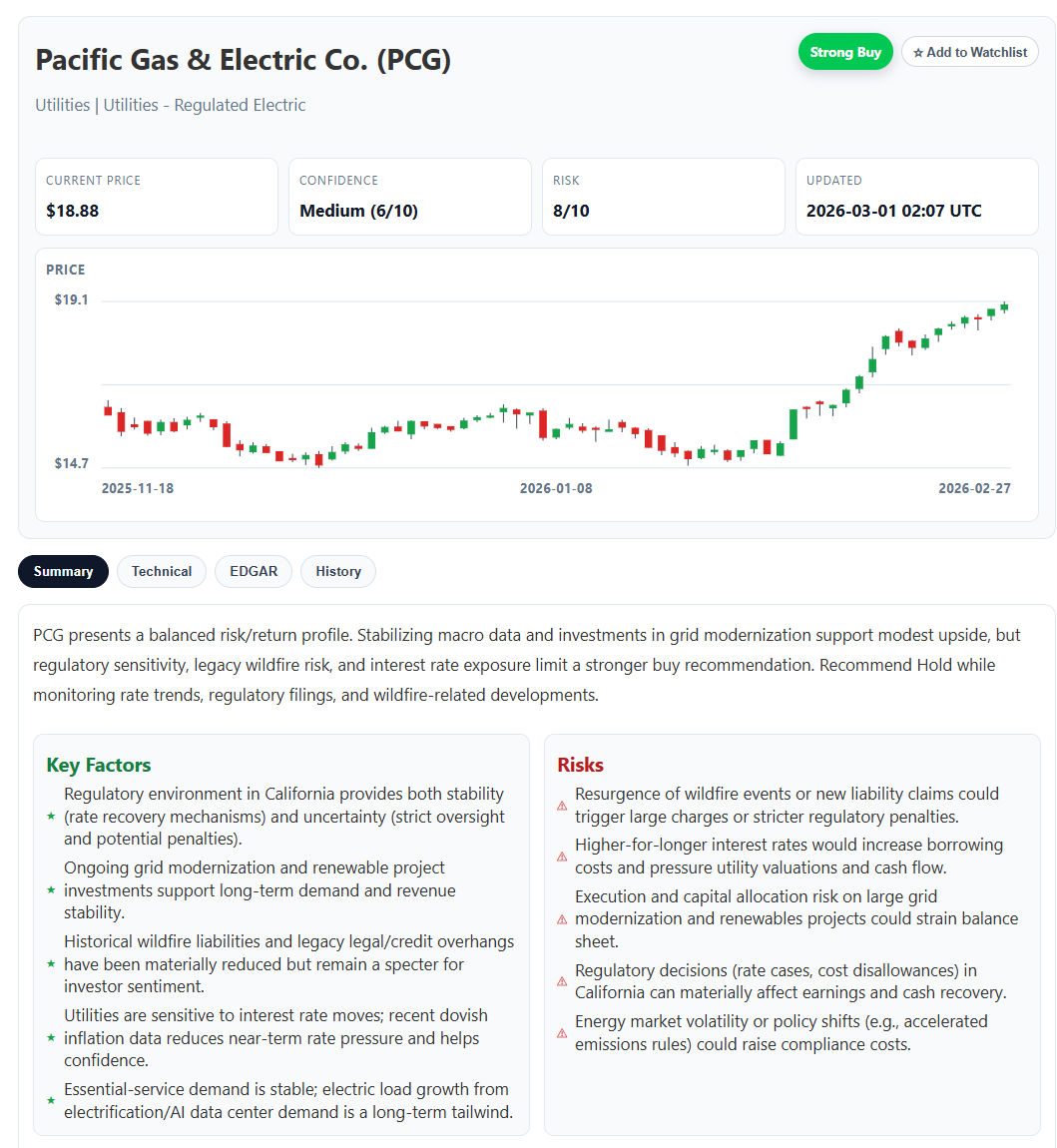Click the RISK score 8/10 card
Viewport: 1057px width, 1148px height.
click(x=664, y=197)
